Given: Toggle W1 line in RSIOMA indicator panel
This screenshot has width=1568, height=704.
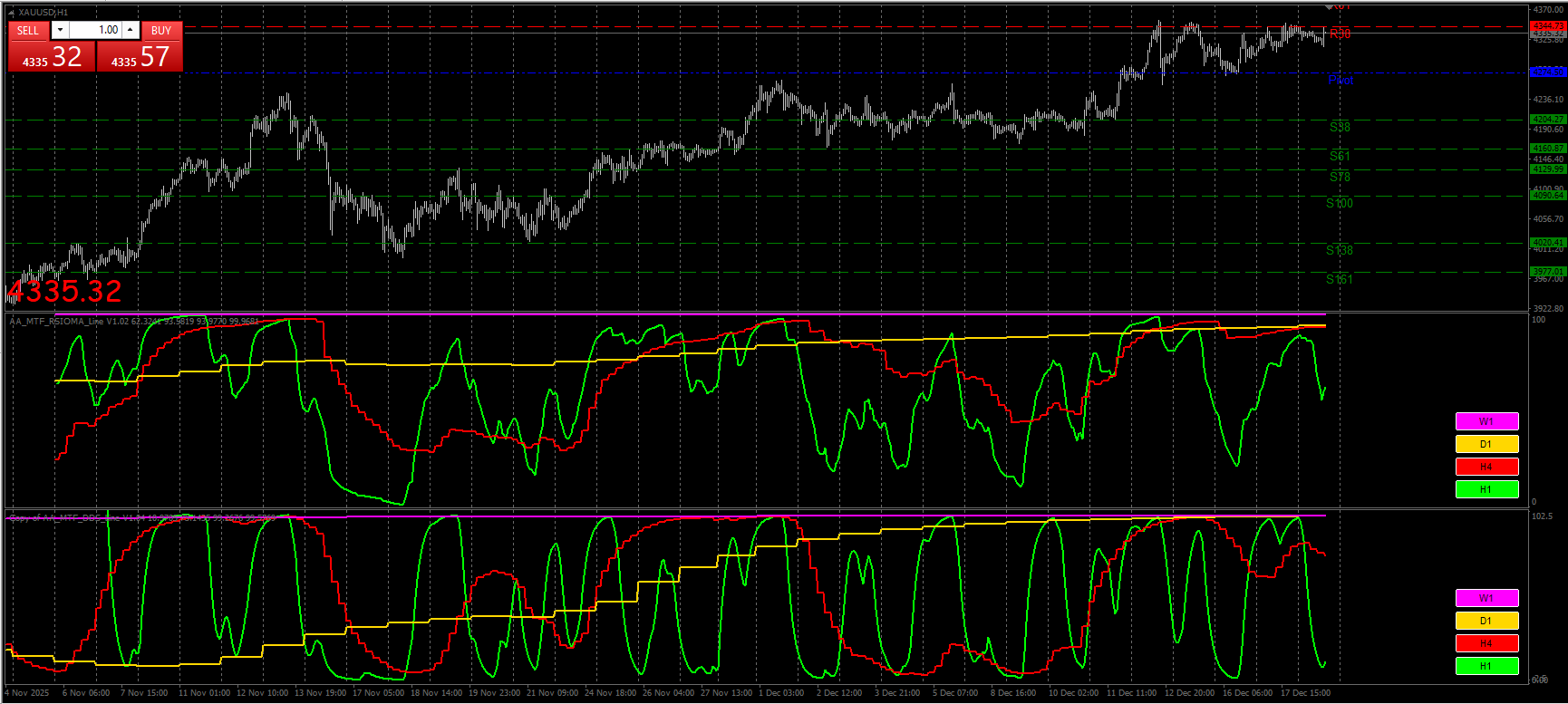Looking at the screenshot, I should 1486,421.
